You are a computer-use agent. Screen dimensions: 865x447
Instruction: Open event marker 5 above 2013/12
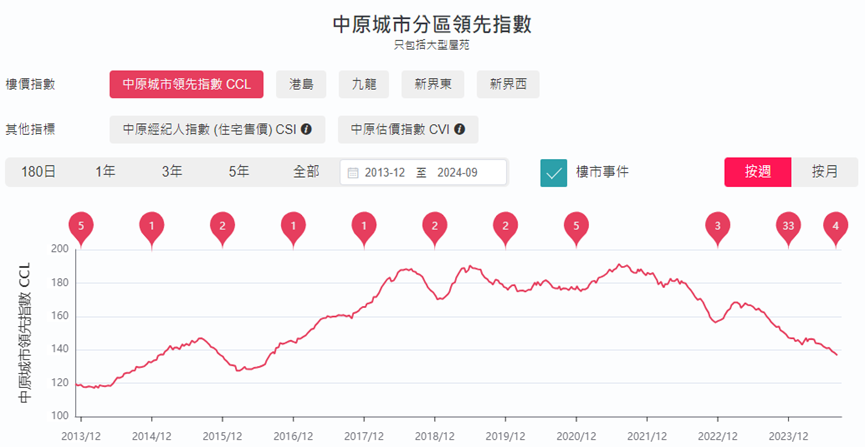pyautogui.click(x=81, y=228)
